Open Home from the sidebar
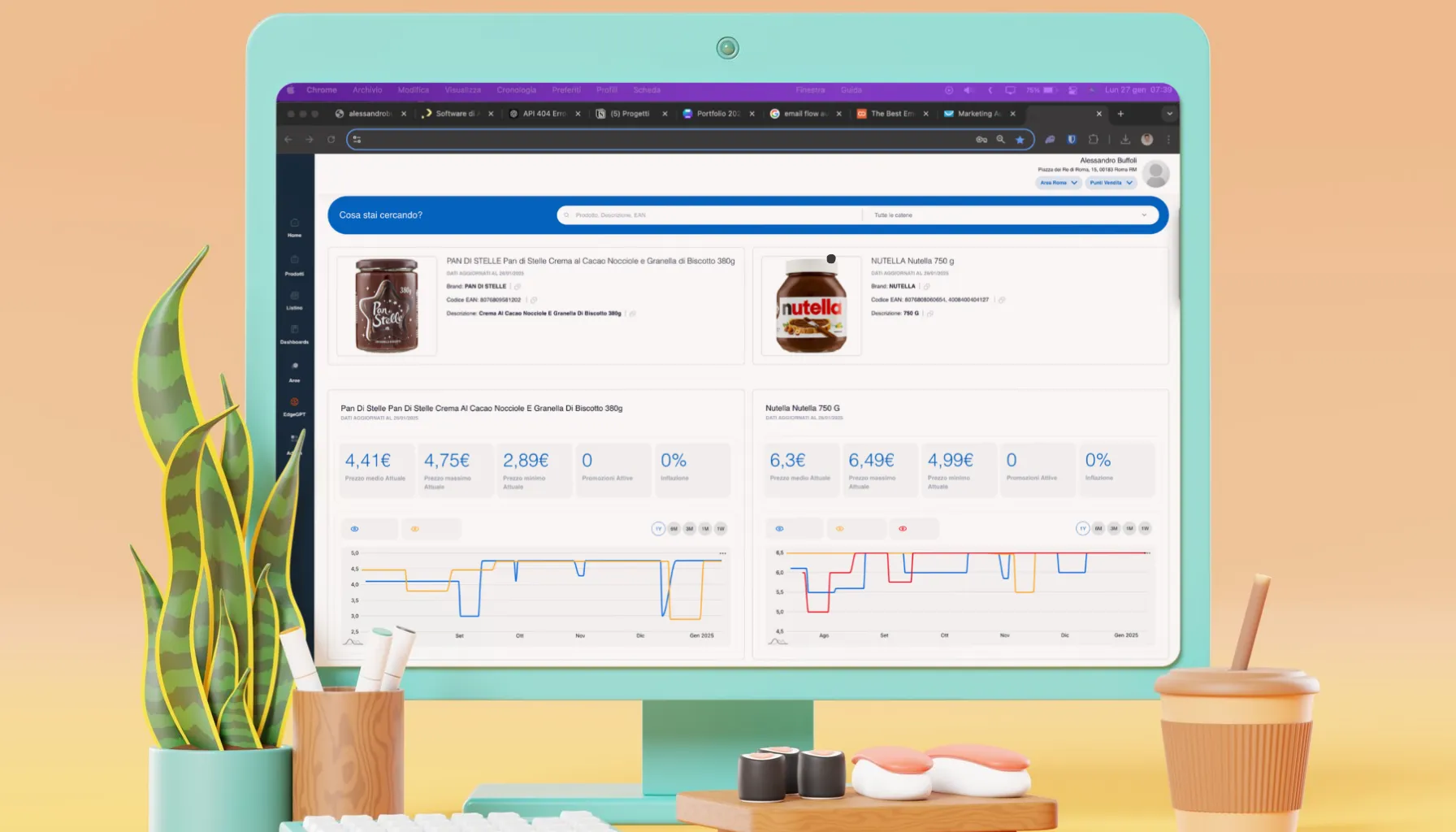Viewport: 1456px width, 832px height. (x=294, y=227)
